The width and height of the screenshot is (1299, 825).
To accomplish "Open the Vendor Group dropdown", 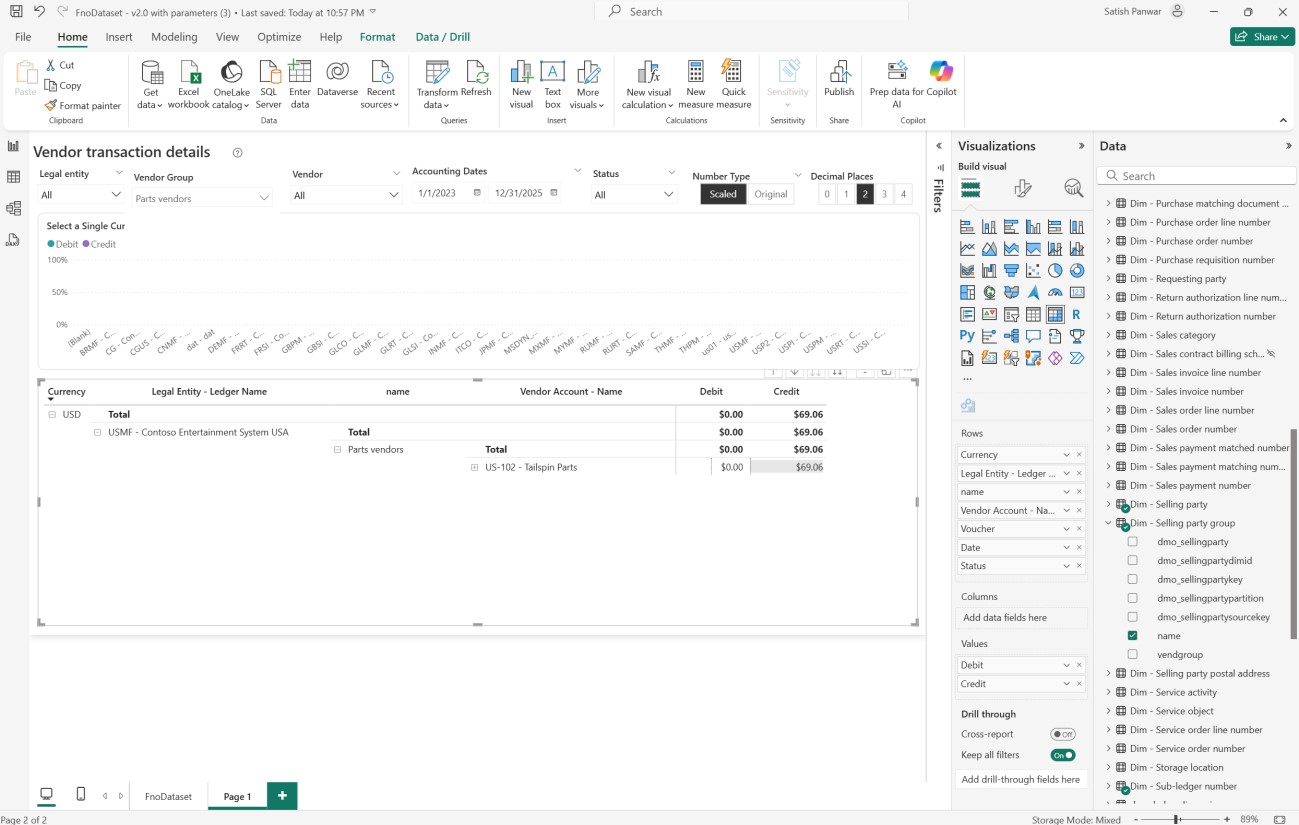I will click(x=264, y=198).
